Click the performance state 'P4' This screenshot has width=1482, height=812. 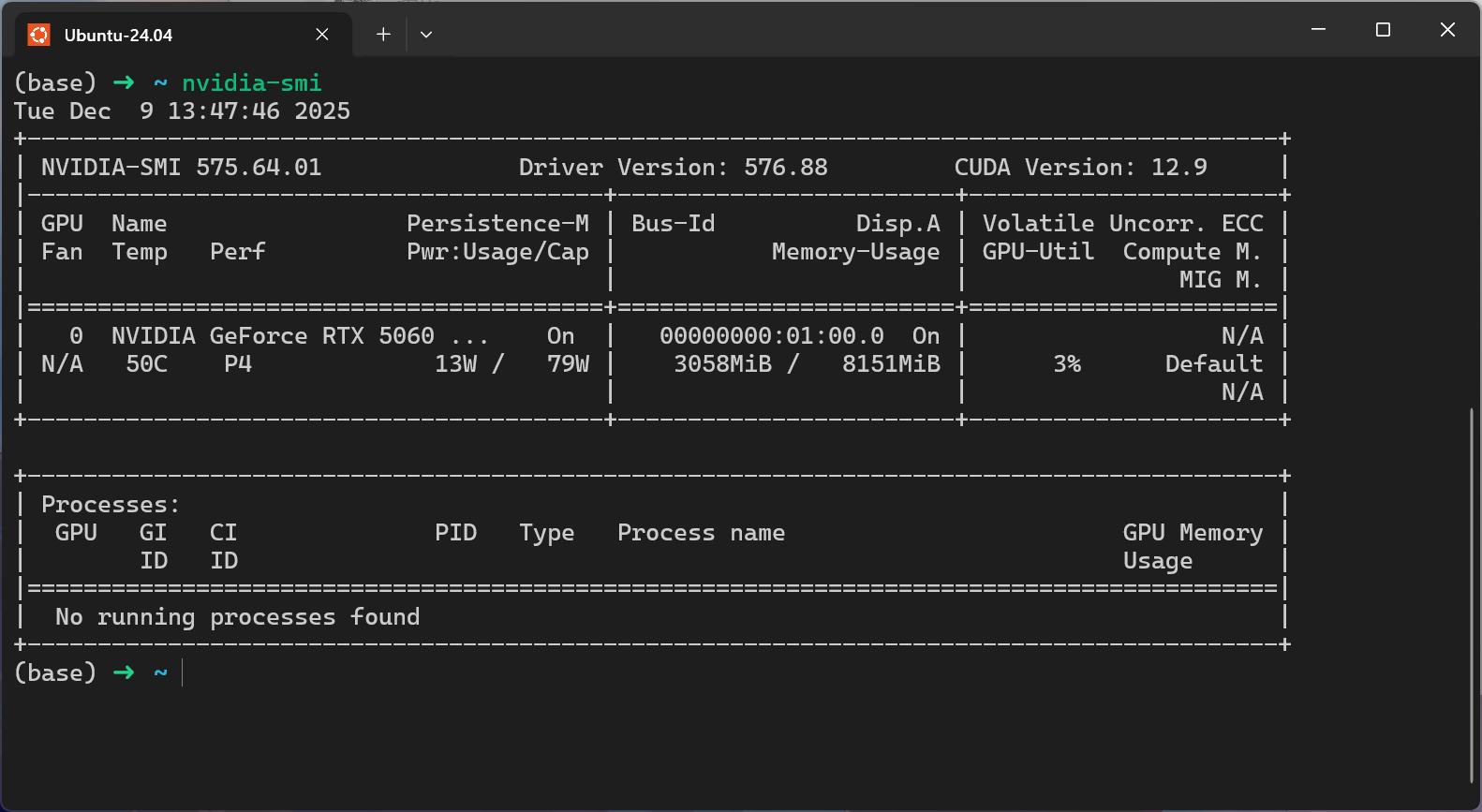point(238,364)
